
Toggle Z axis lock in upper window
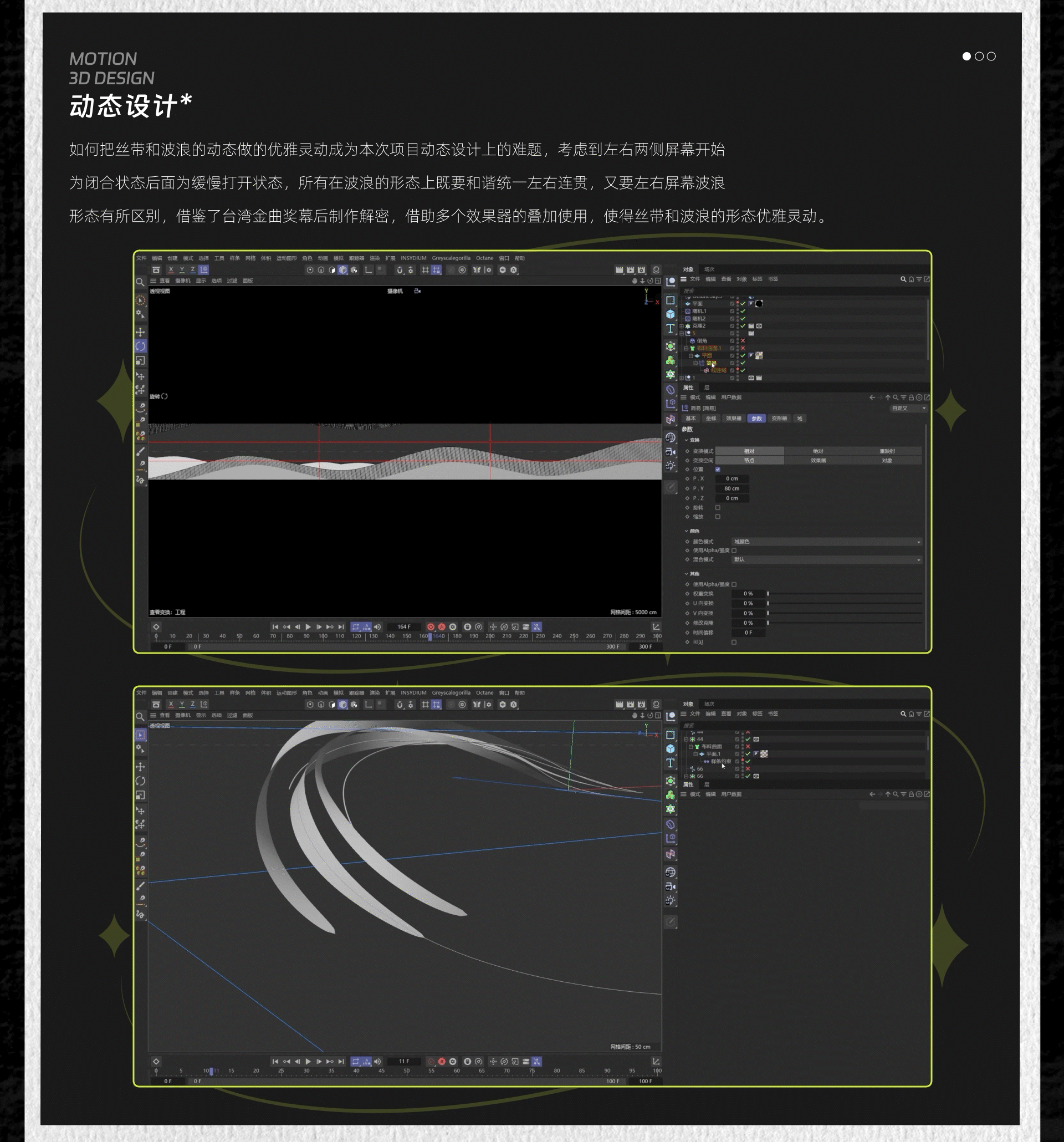pyautogui.click(x=192, y=269)
